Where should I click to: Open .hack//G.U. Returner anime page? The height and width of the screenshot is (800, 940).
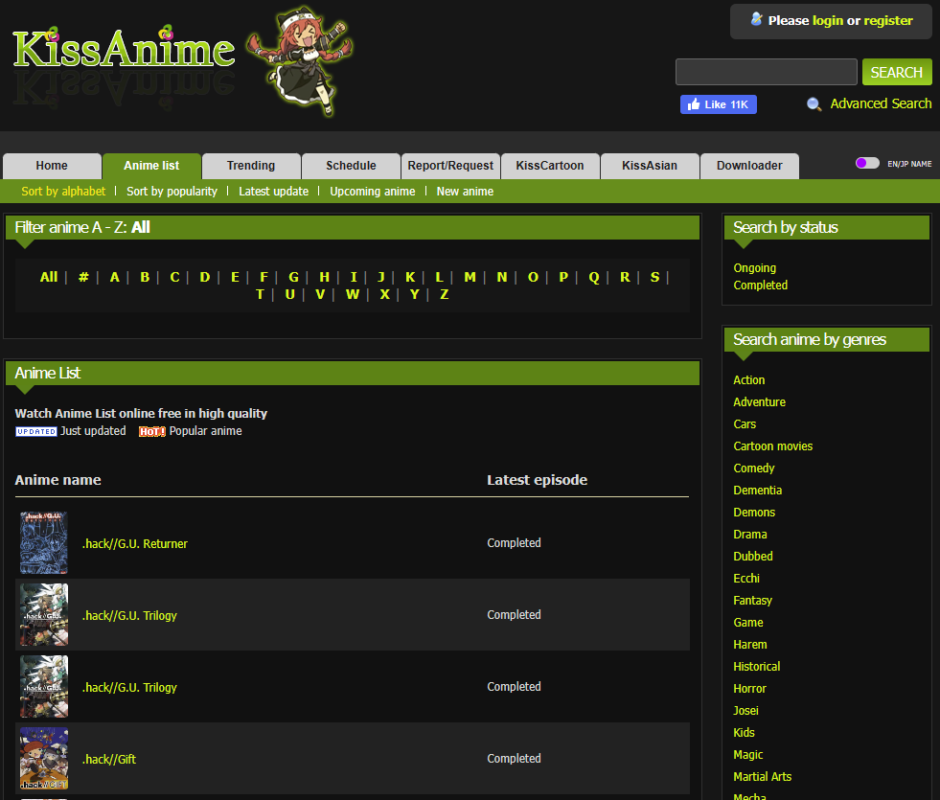(x=135, y=543)
